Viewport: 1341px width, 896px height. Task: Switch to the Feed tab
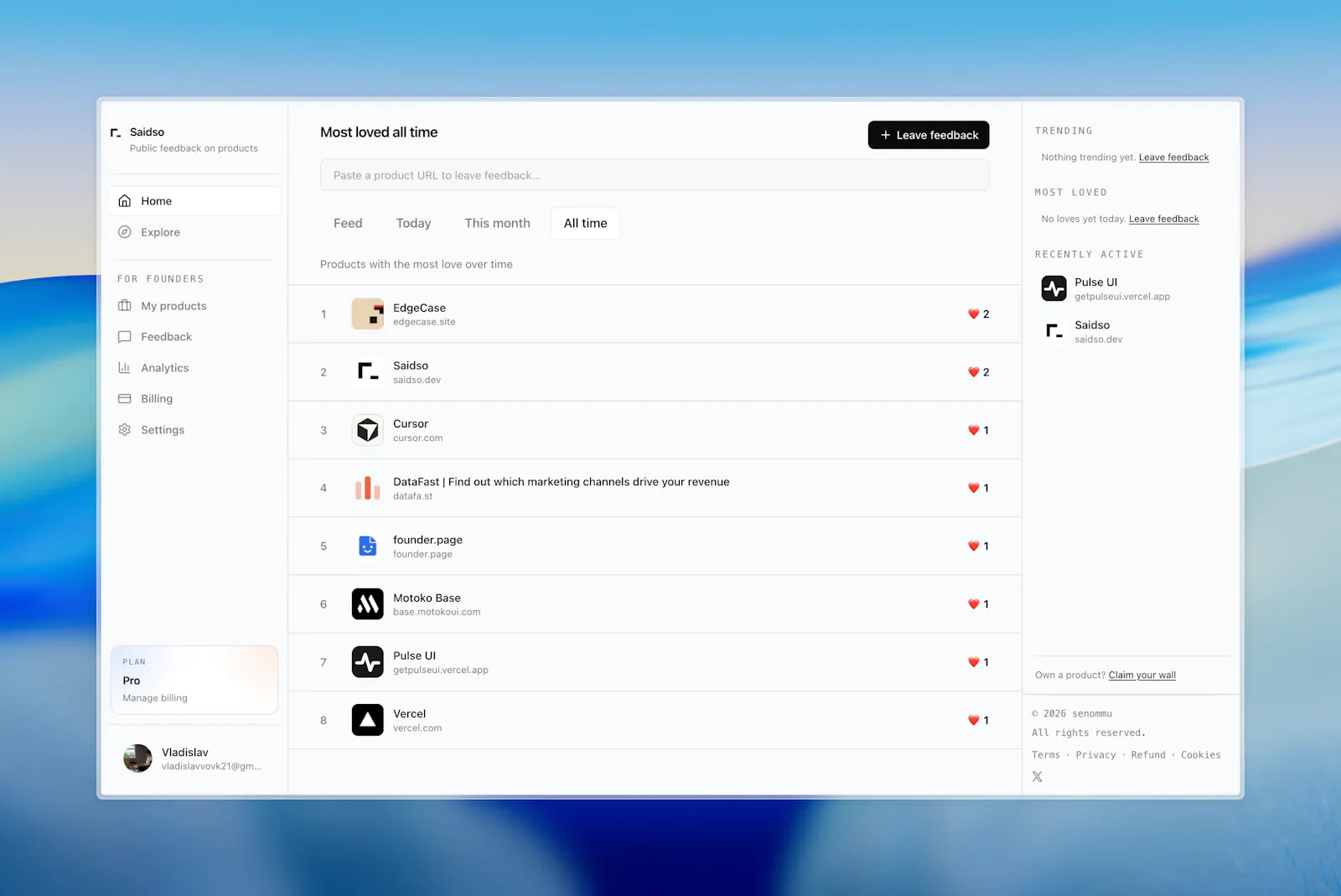(348, 223)
